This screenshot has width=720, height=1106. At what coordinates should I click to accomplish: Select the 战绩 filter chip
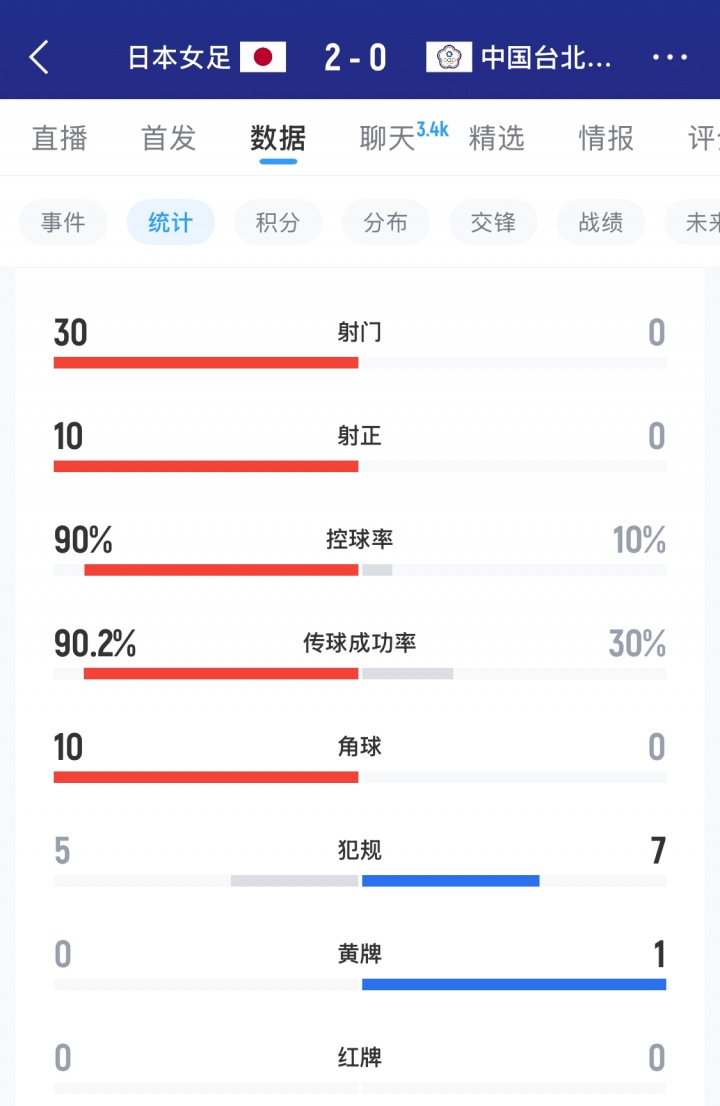pyautogui.click(x=601, y=222)
